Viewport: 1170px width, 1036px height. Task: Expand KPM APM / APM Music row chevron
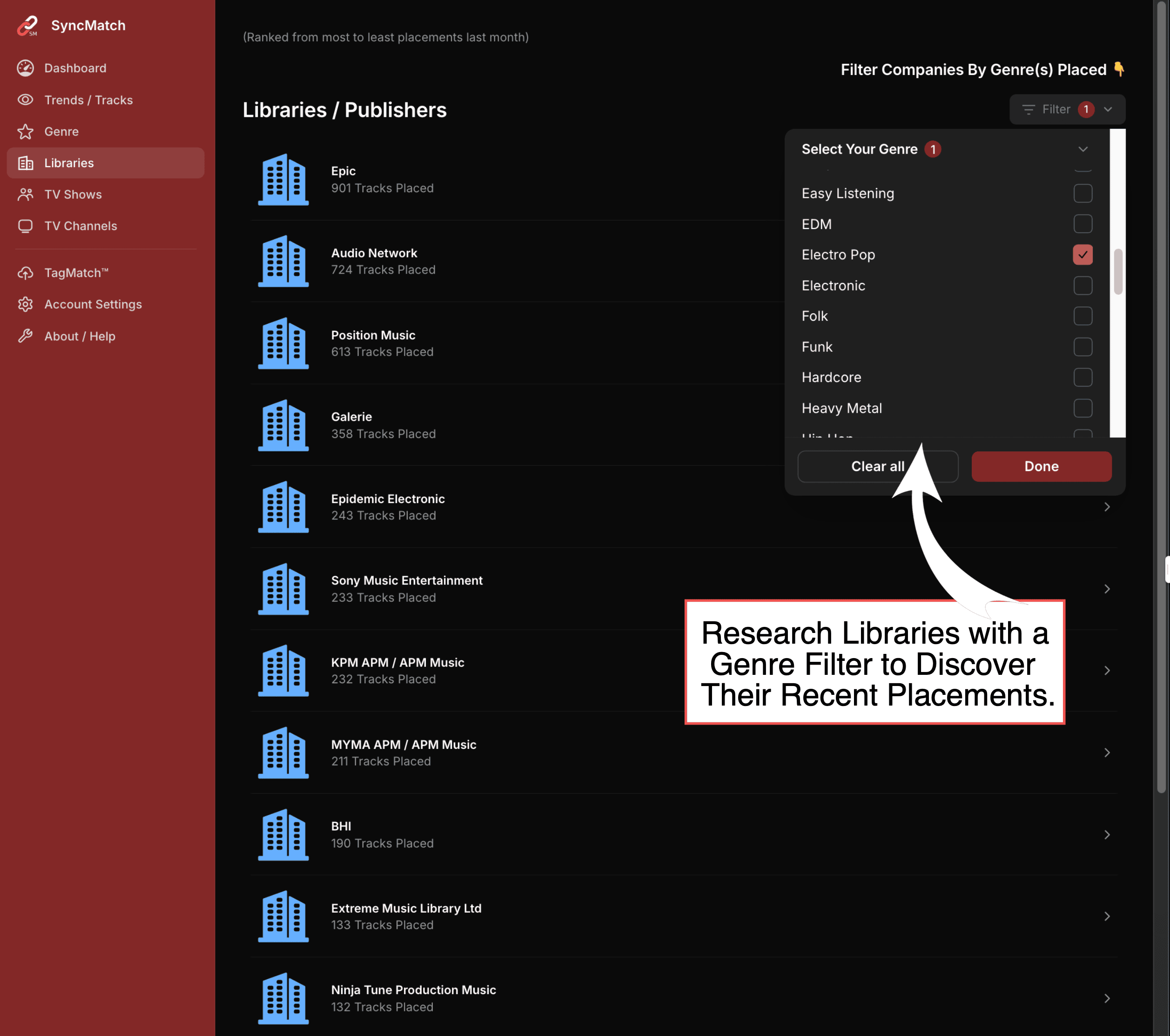(1107, 671)
